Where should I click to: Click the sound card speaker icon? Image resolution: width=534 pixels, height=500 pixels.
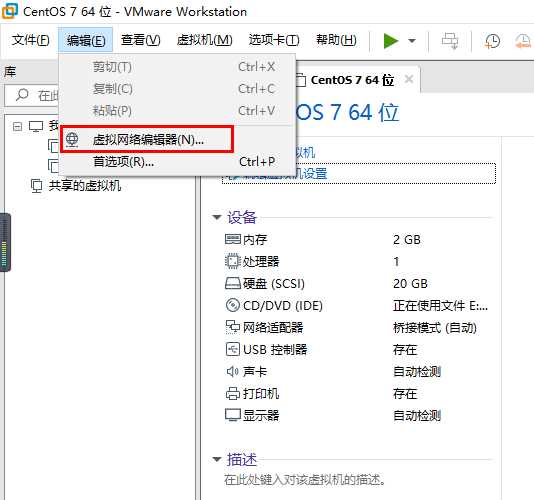pos(232,371)
